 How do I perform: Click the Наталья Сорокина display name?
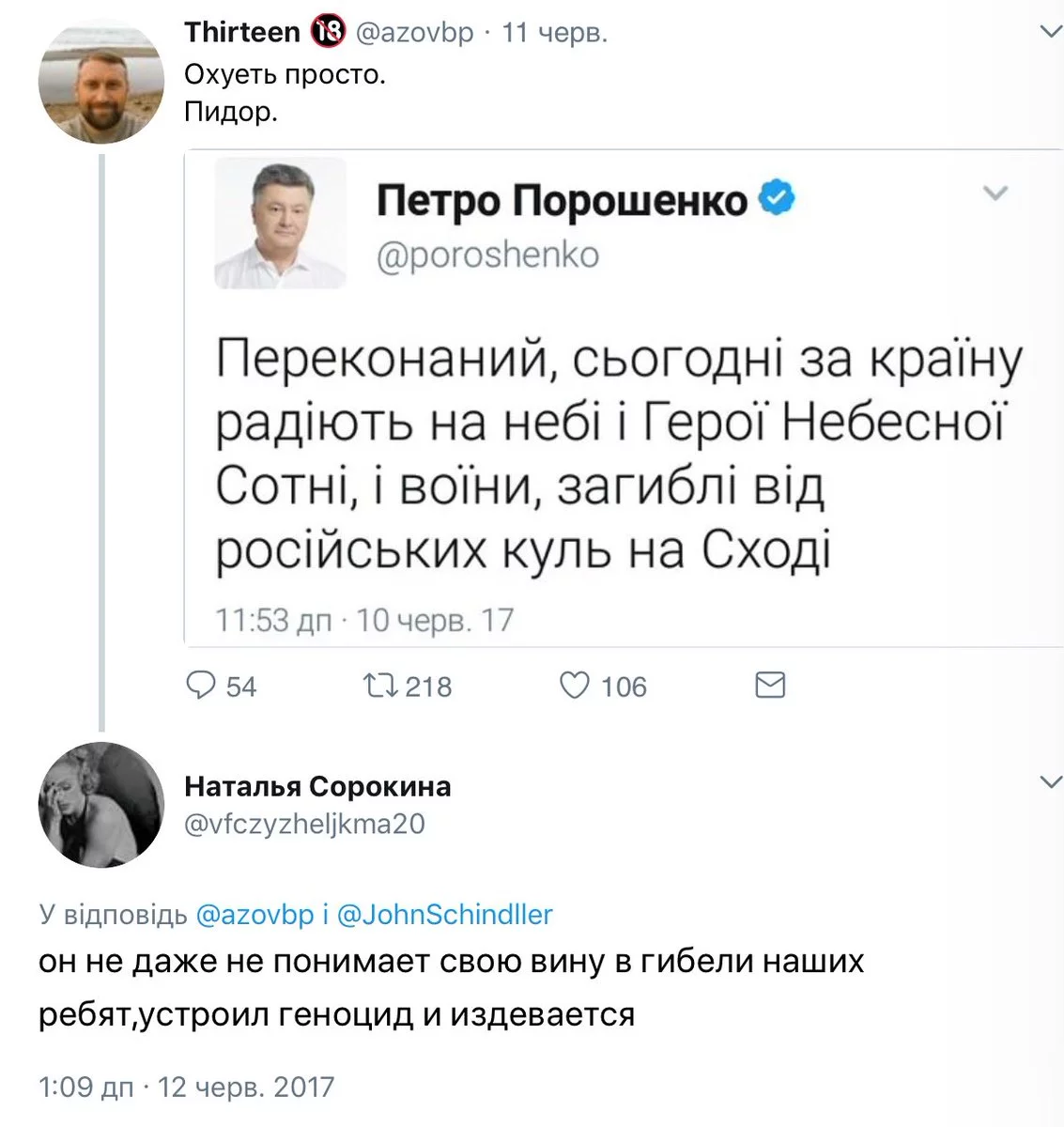click(x=317, y=786)
